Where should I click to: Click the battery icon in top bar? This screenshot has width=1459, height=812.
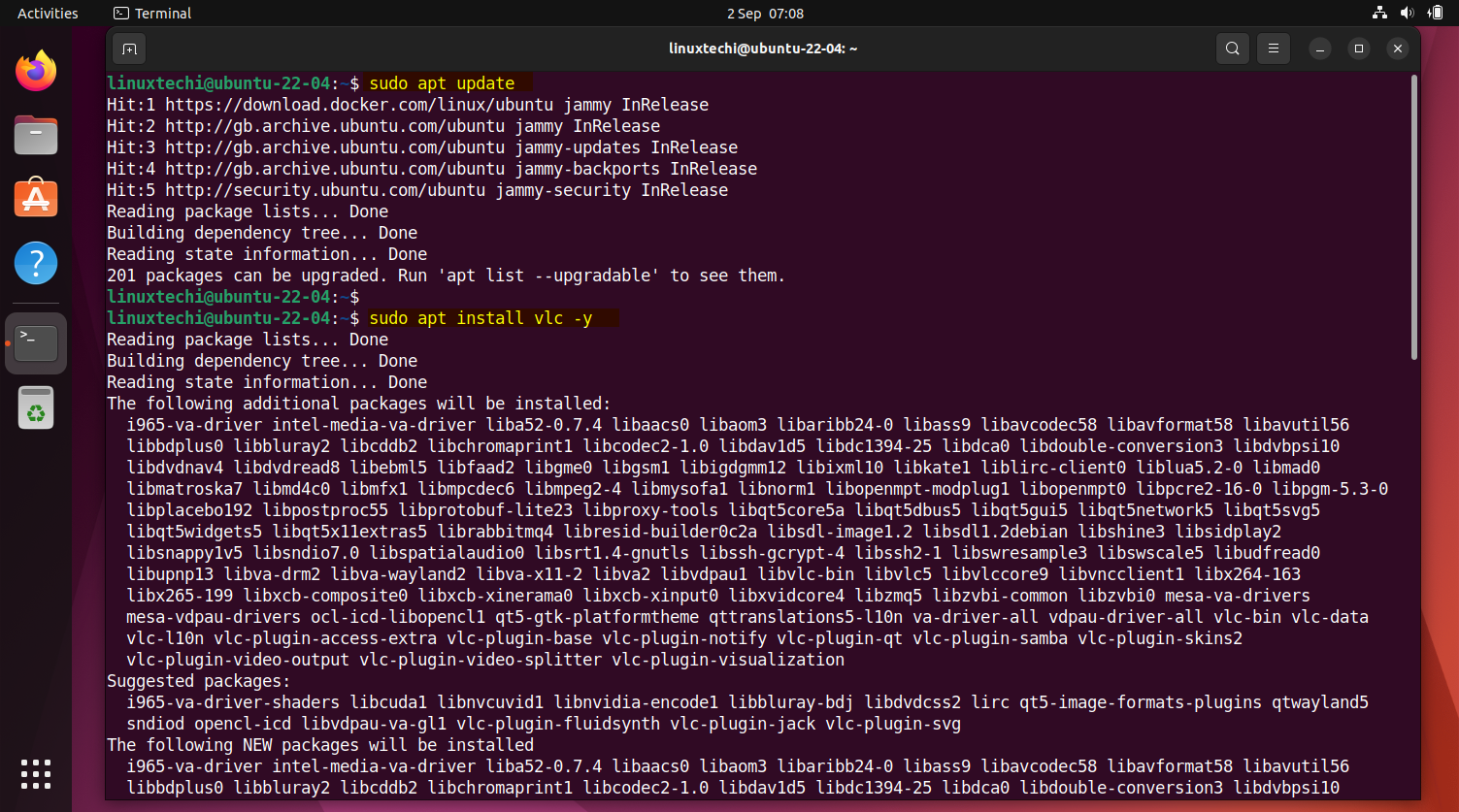(x=1434, y=14)
